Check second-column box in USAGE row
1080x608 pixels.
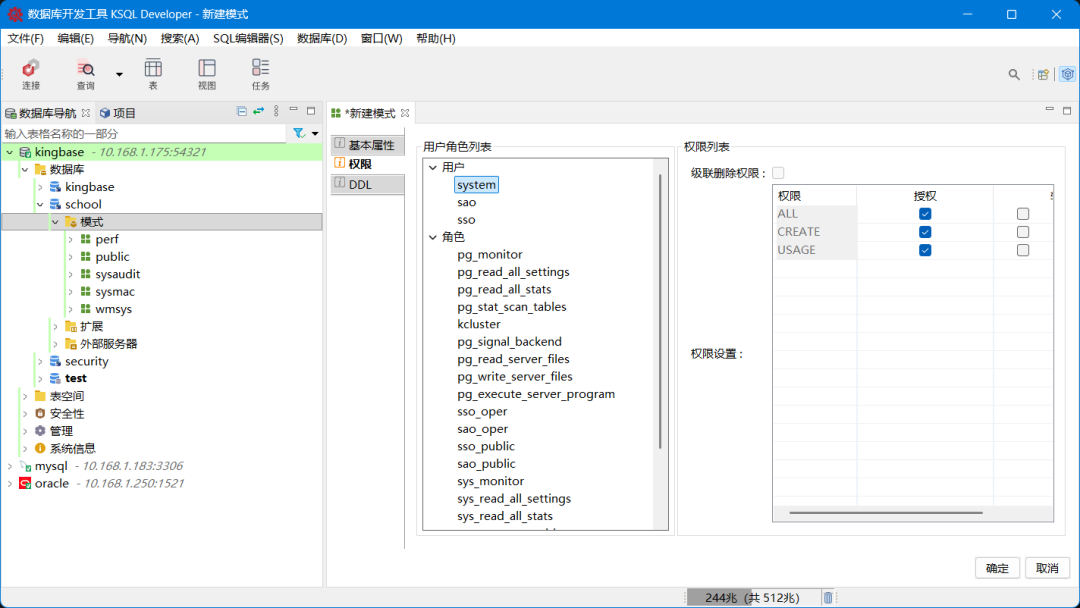pyautogui.click(x=1023, y=250)
